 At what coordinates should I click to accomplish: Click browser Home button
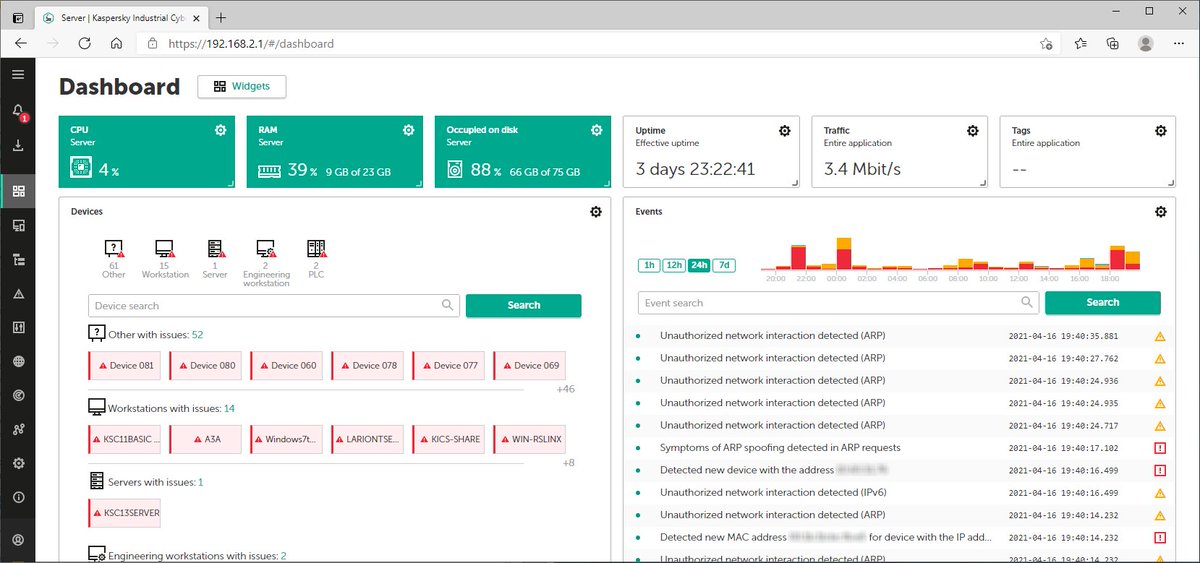coord(117,44)
